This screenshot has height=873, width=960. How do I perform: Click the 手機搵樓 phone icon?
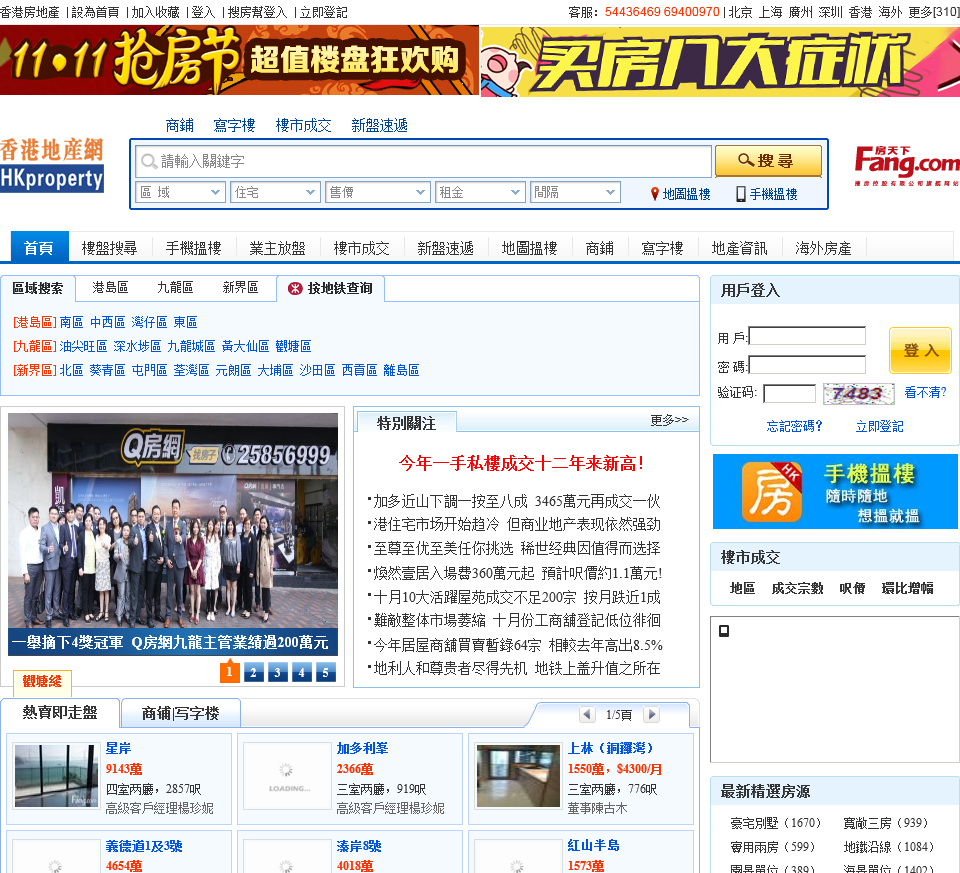click(741, 194)
